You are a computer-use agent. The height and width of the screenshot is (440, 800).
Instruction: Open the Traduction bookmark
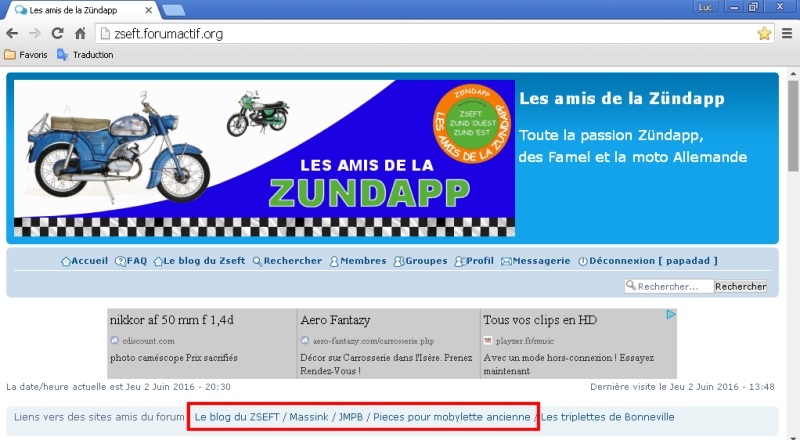85,55
